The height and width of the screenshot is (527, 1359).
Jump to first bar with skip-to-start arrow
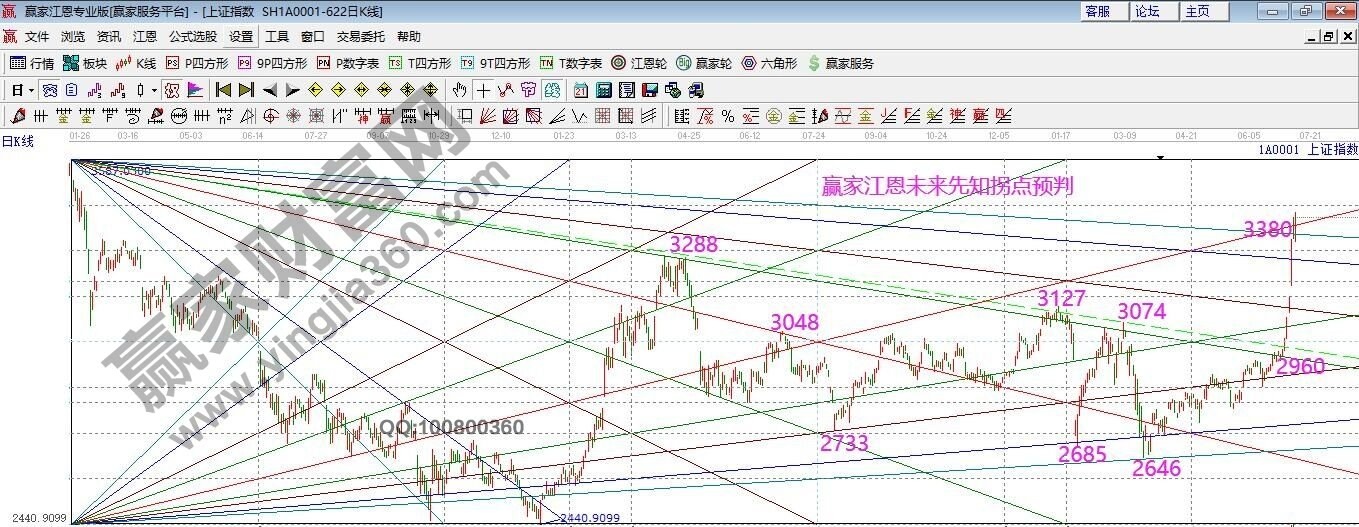[224, 90]
